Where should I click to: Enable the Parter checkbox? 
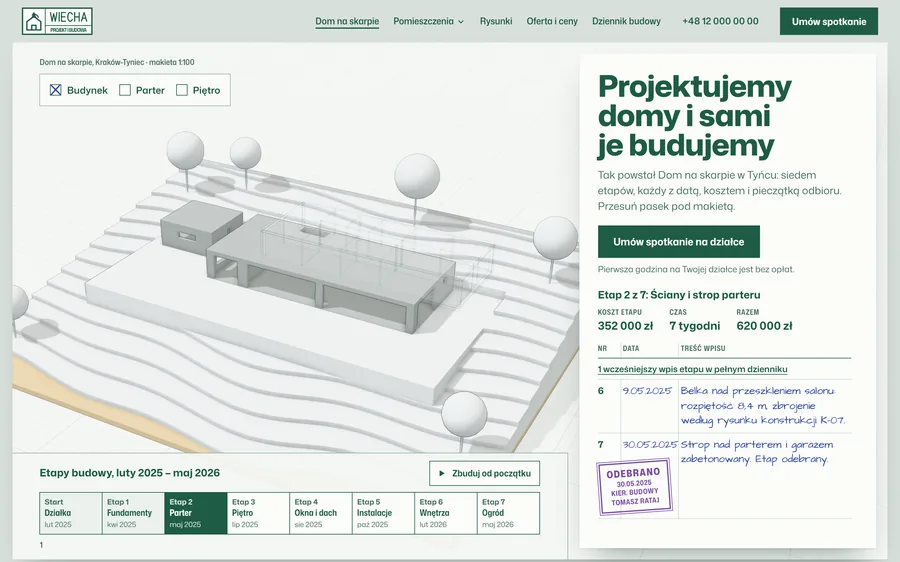[x=125, y=90]
